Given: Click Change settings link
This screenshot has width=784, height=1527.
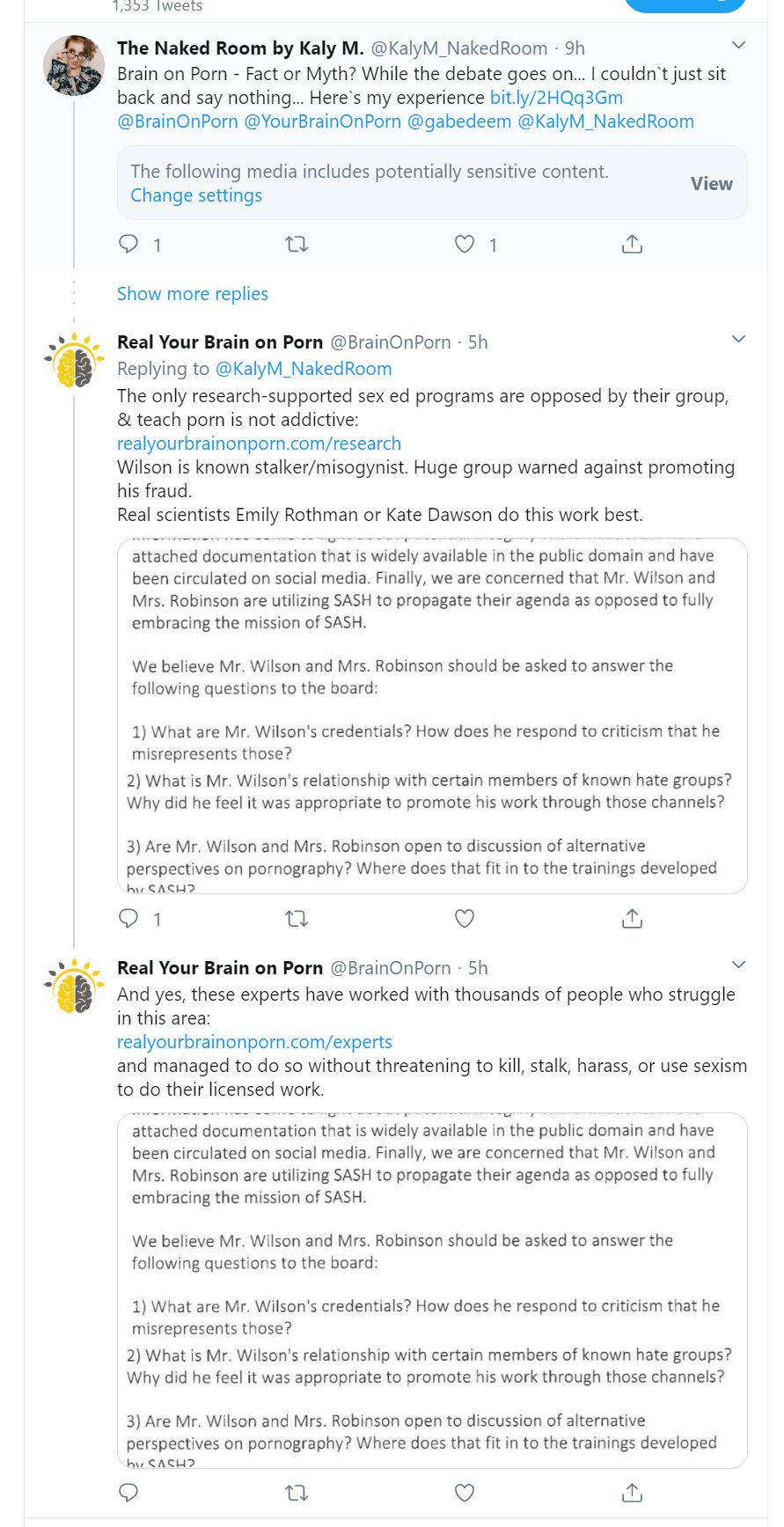Looking at the screenshot, I should [x=196, y=195].
